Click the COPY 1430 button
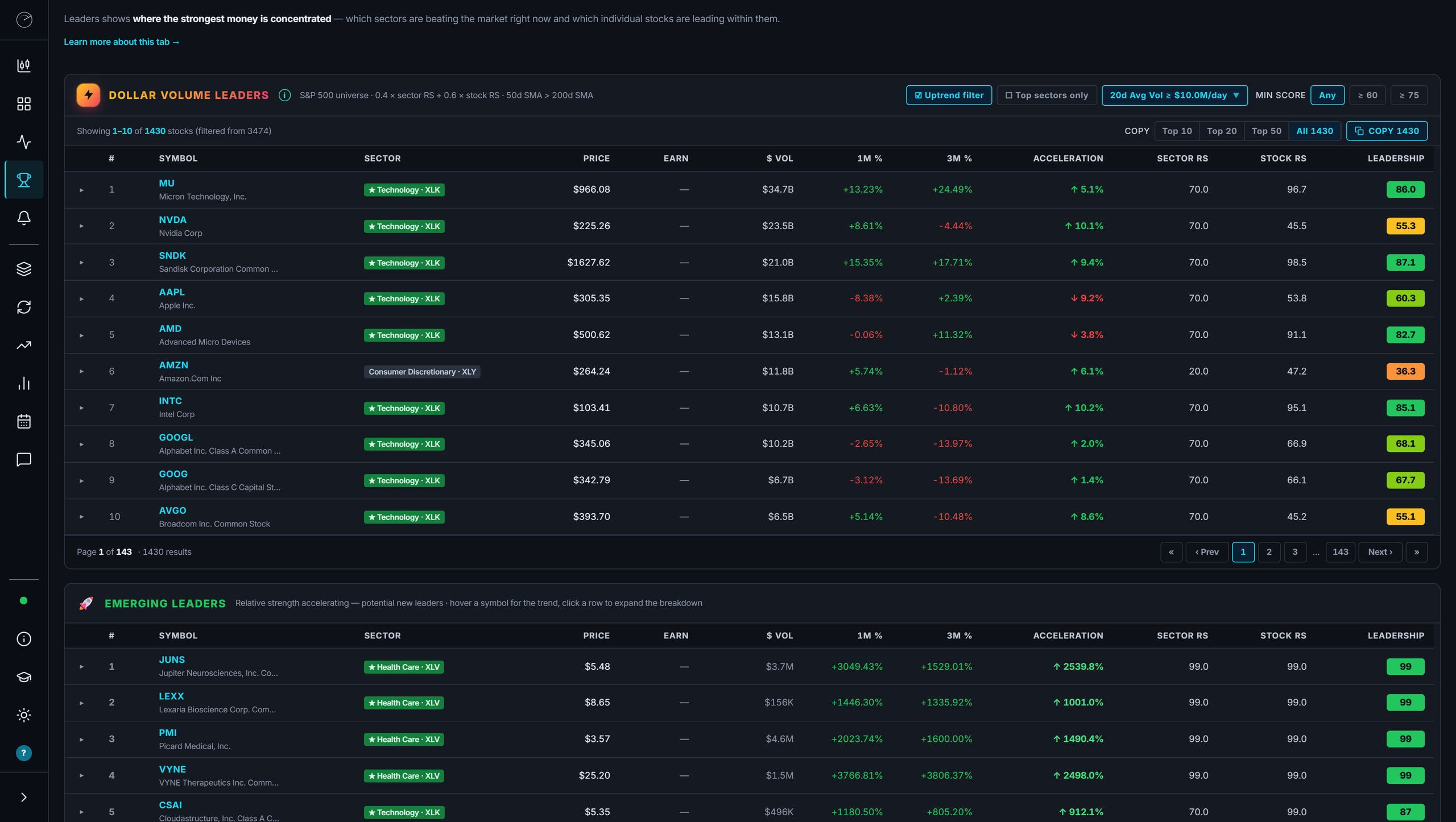Image resolution: width=1456 pixels, height=822 pixels. [1387, 131]
